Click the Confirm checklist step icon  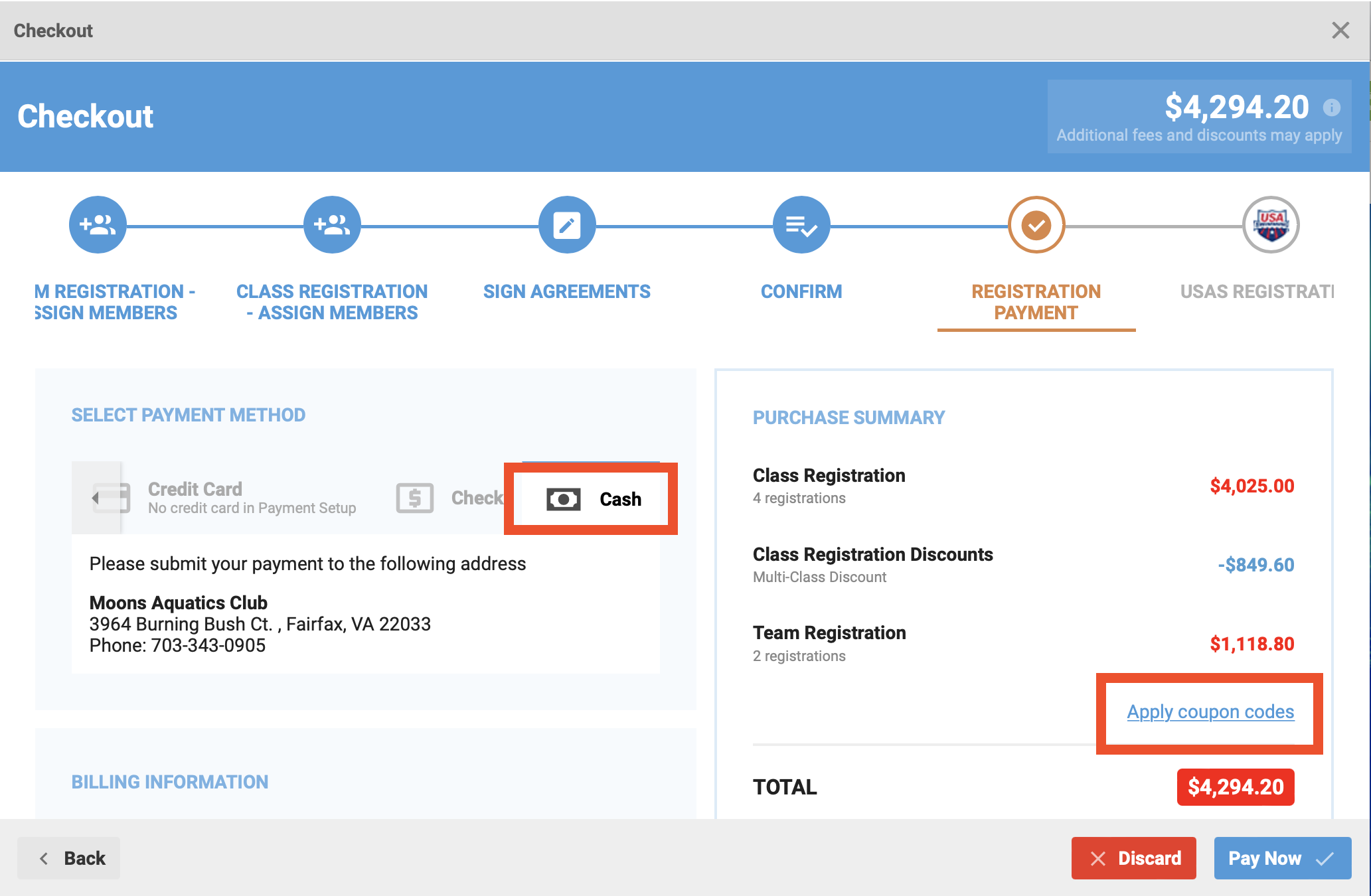[x=801, y=225]
